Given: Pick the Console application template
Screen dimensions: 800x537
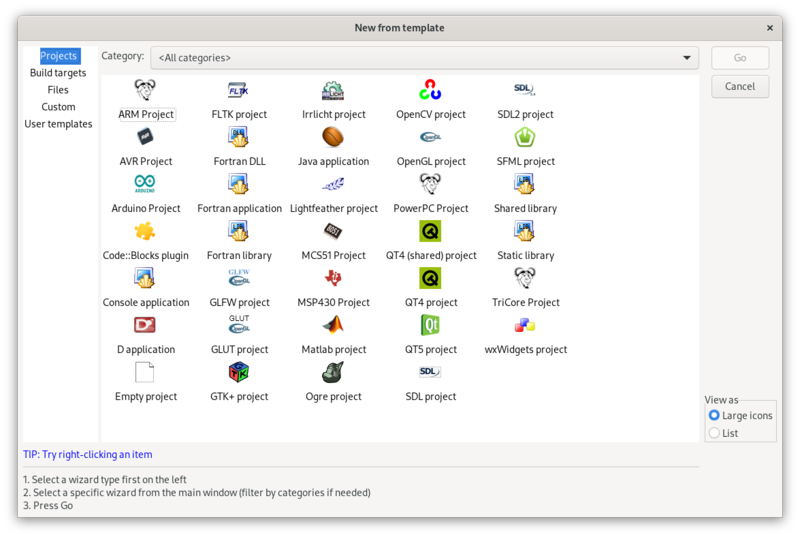Looking at the screenshot, I should 146,279.
